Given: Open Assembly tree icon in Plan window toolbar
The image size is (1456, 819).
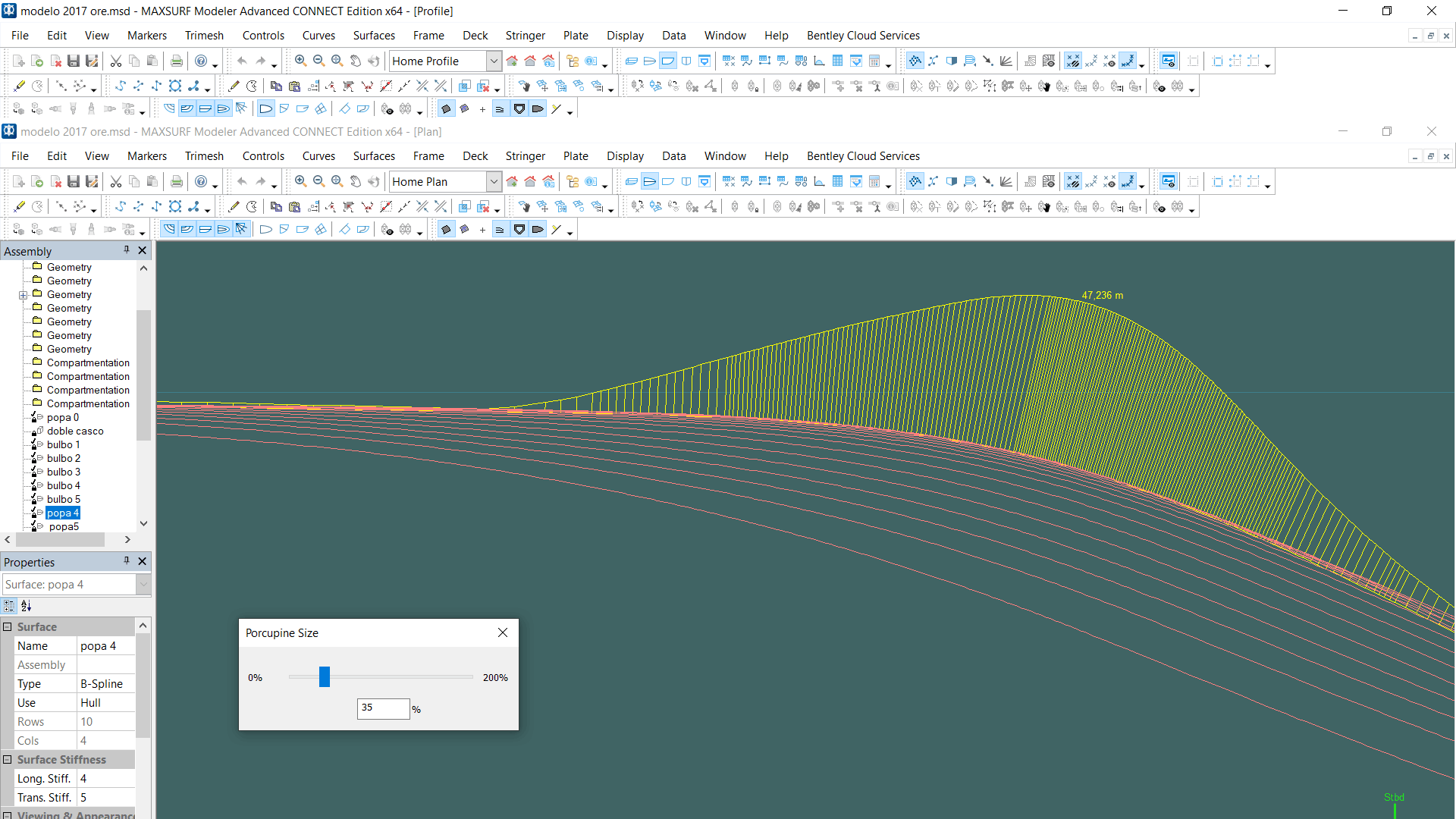Looking at the screenshot, I should 573,182.
